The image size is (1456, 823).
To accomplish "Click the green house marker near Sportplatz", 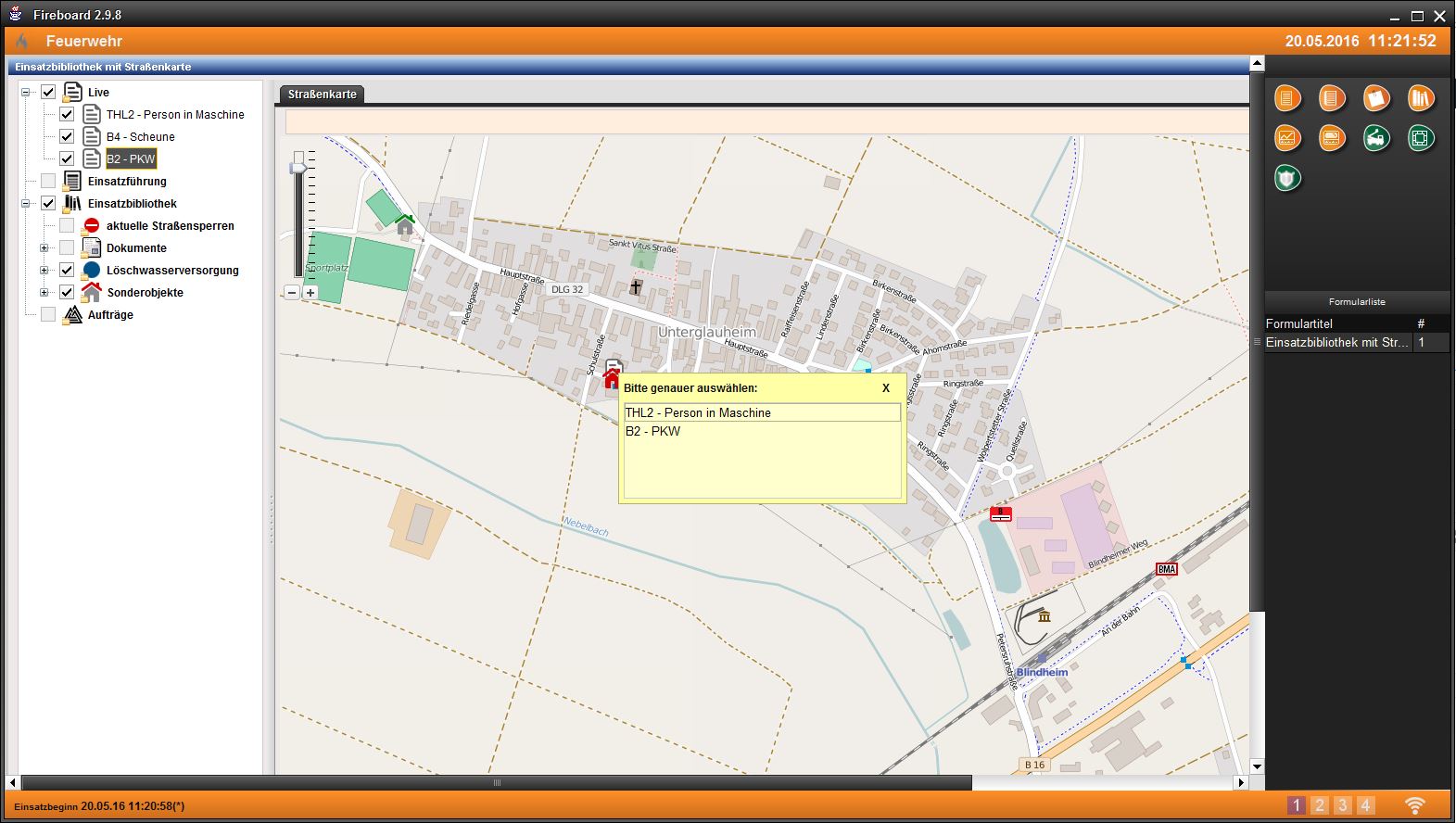I will (404, 224).
